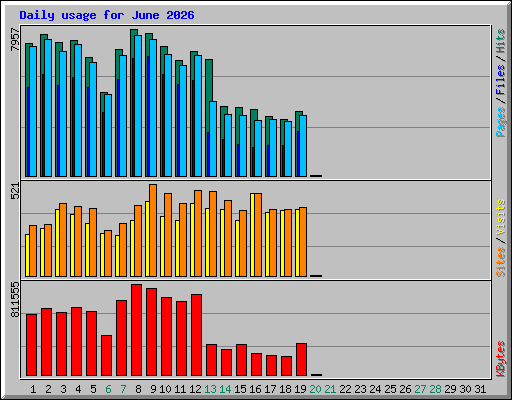Click the cyan Files bar for day 15
This screenshot has width=512, height=400.
tap(243, 146)
